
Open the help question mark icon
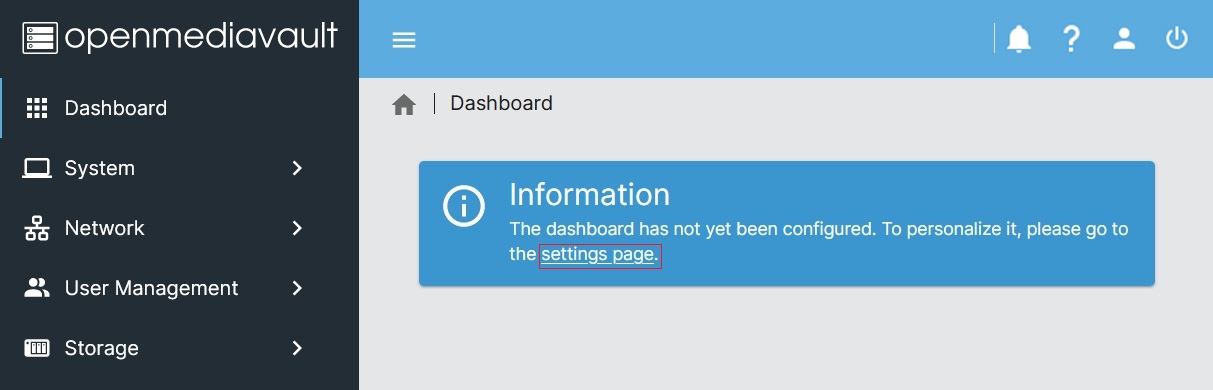point(1072,39)
